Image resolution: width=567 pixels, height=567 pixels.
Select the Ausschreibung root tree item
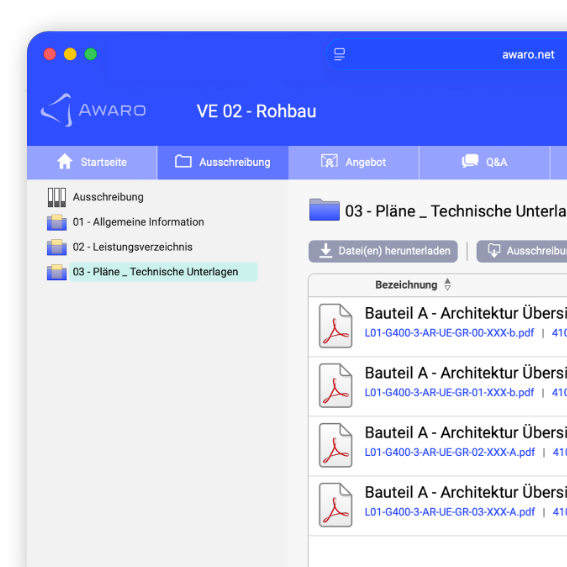(108, 197)
